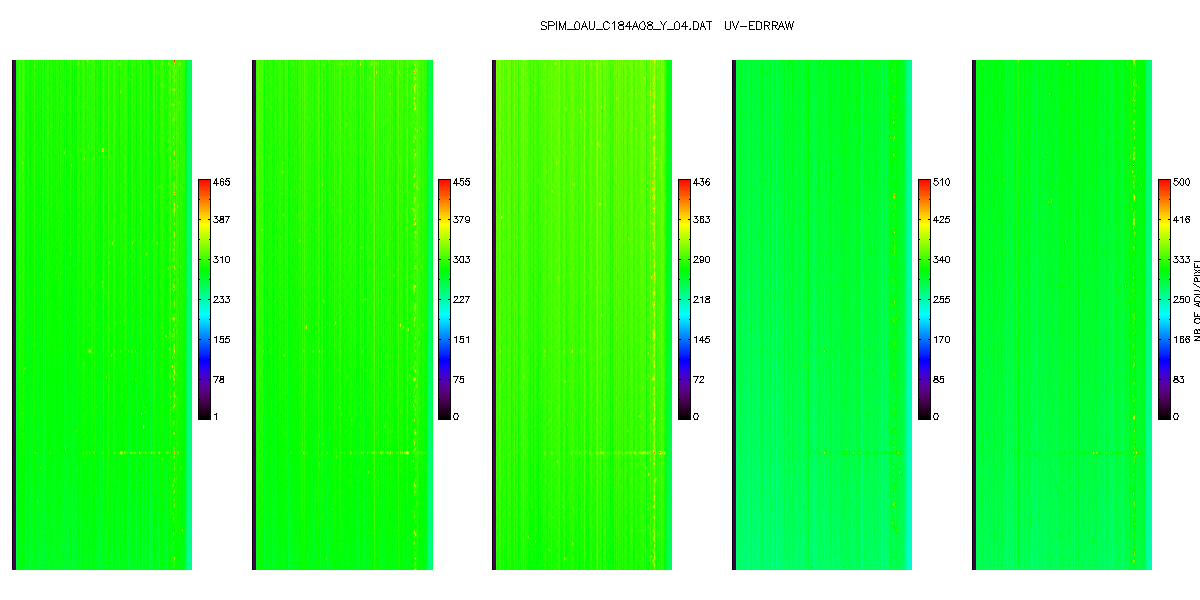The width and height of the screenshot is (1200, 600).
Task: Click the spectral image left of the 436 colorbar
Action: click(x=582, y=315)
